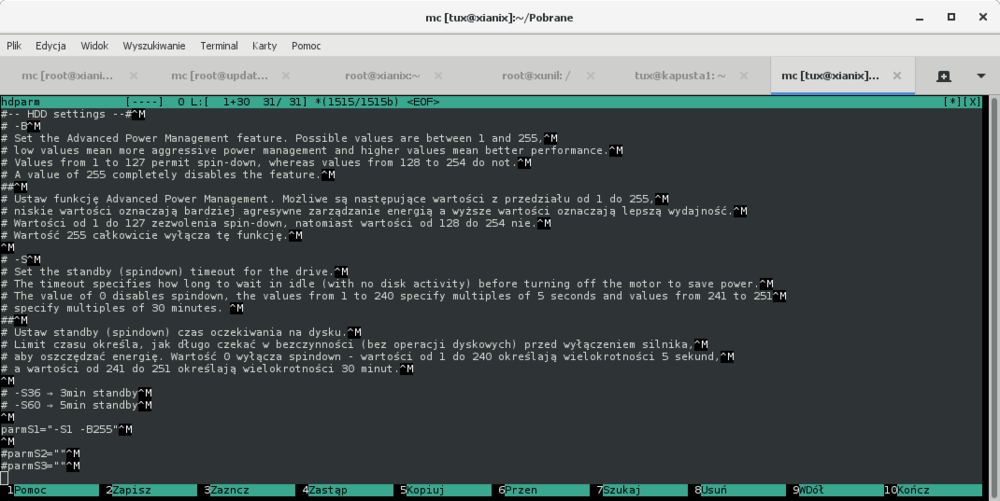Close the 'mc [tux@xianix]' tab

[897, 75]
